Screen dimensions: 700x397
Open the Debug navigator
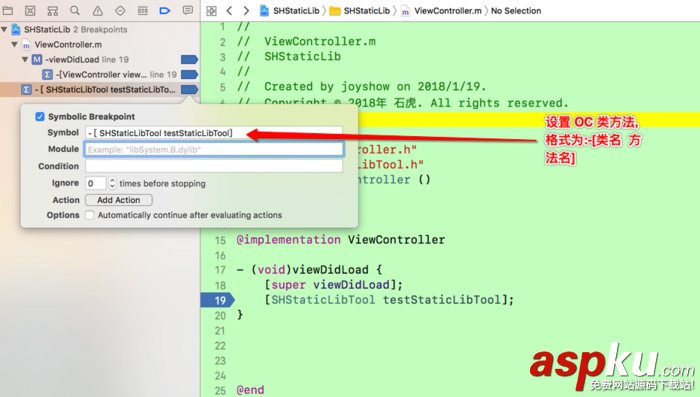coord(143,10)
